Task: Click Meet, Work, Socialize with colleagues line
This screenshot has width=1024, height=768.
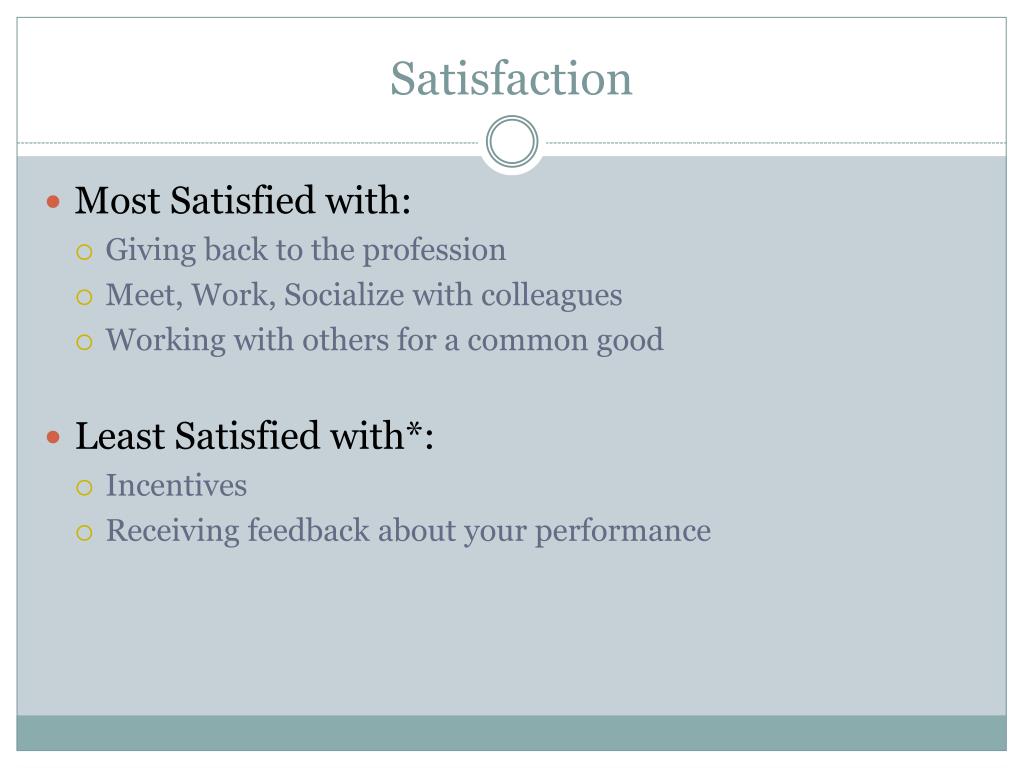Action: point(364,296)
